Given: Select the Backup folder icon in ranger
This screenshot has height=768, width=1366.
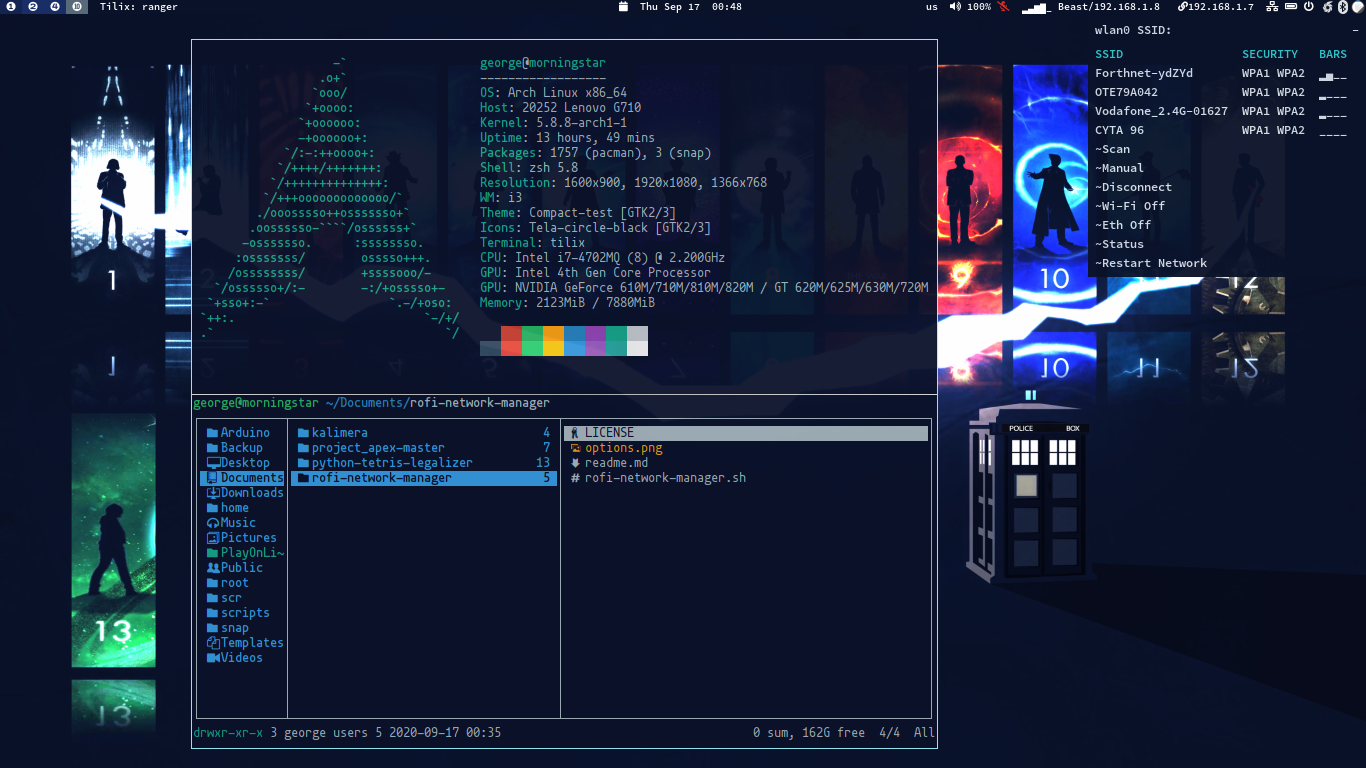Looking at the screenshot, I should [x=212, y=448].
